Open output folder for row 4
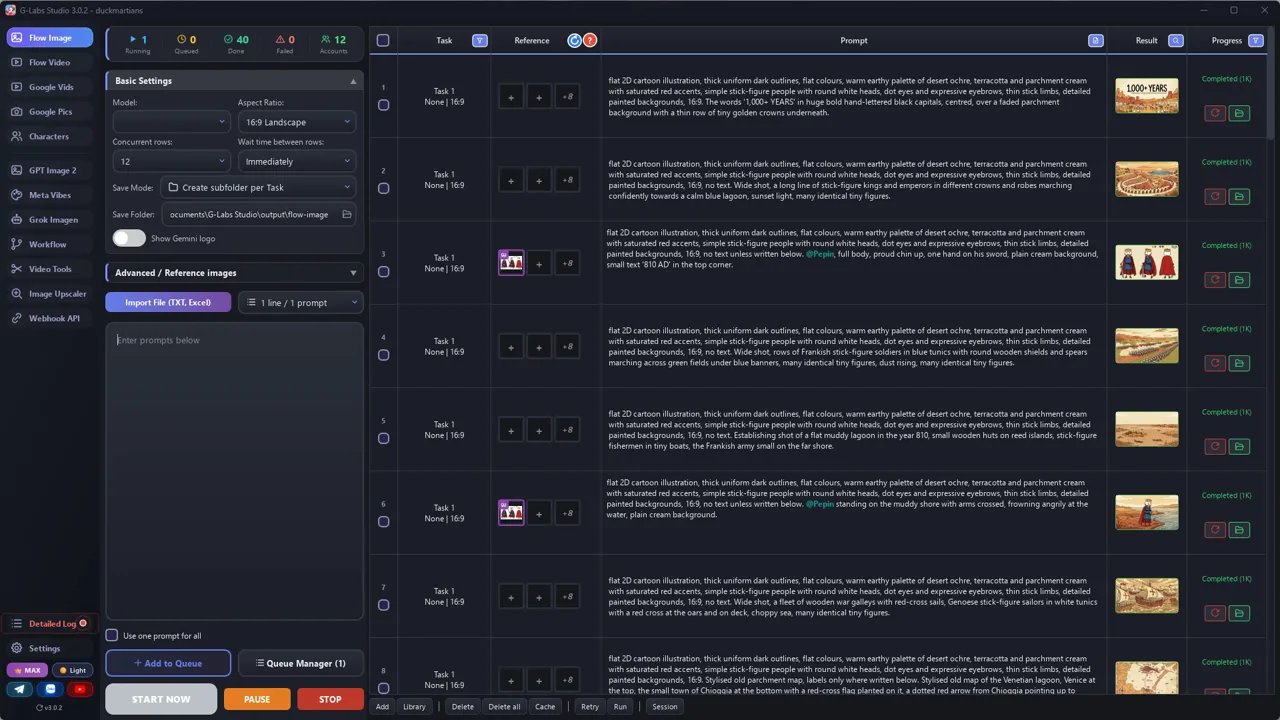 tap(1239, 363)
